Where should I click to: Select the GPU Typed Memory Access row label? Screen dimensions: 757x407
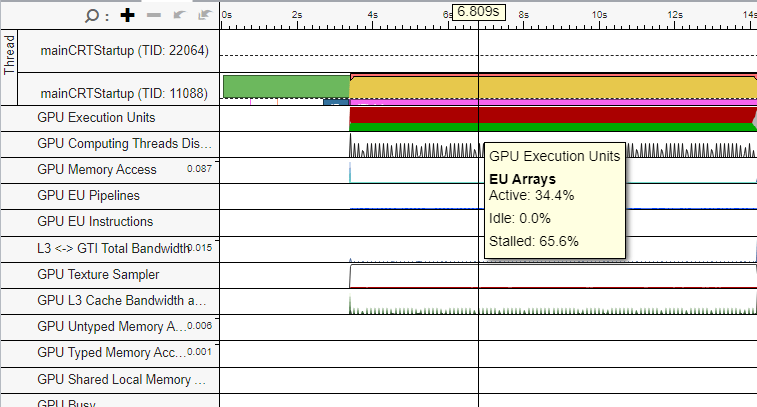coord(111,353)
